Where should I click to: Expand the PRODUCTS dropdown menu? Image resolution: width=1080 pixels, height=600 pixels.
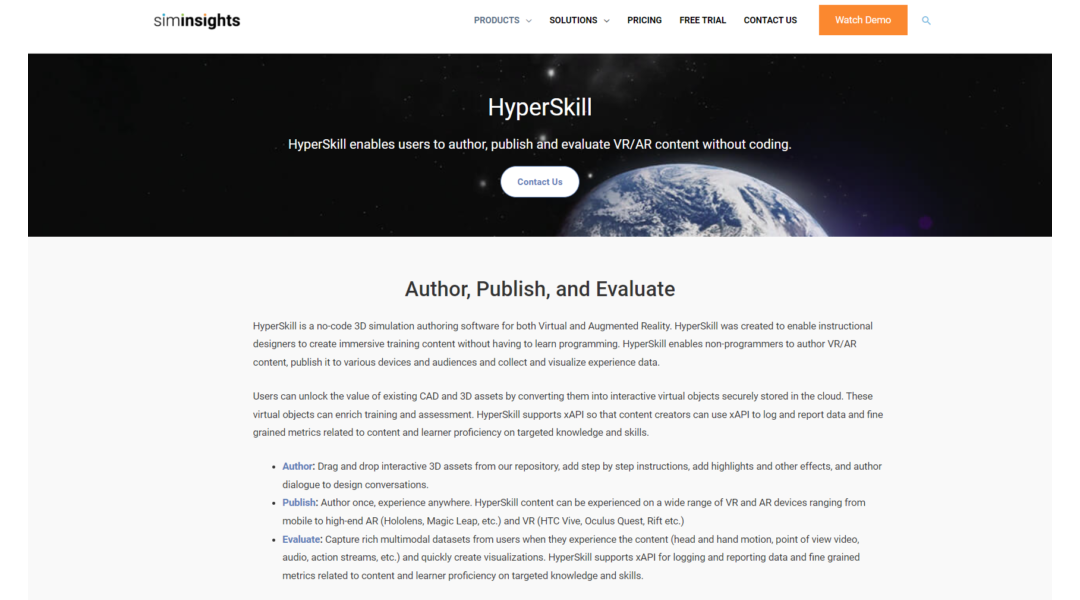pyautogui.click(x=495, y=20)
